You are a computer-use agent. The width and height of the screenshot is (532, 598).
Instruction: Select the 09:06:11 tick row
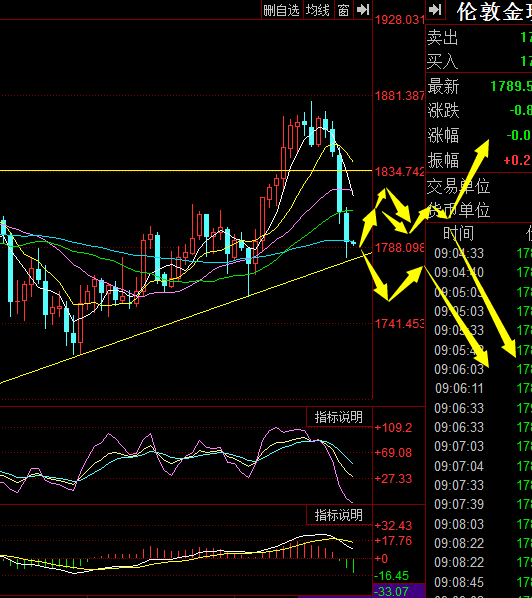click(x=479, y=388)
